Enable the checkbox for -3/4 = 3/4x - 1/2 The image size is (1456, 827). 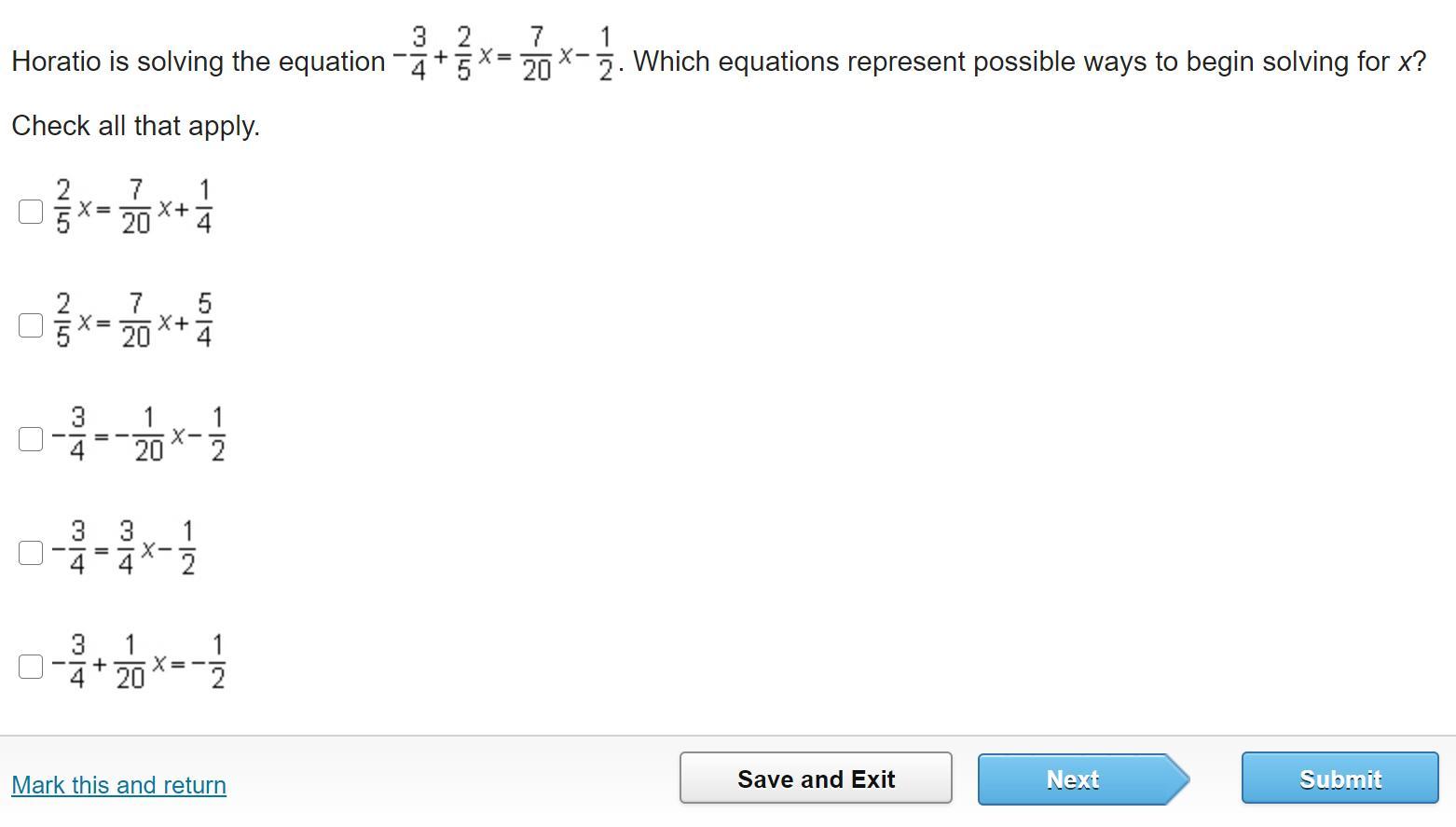click(31, 553)
